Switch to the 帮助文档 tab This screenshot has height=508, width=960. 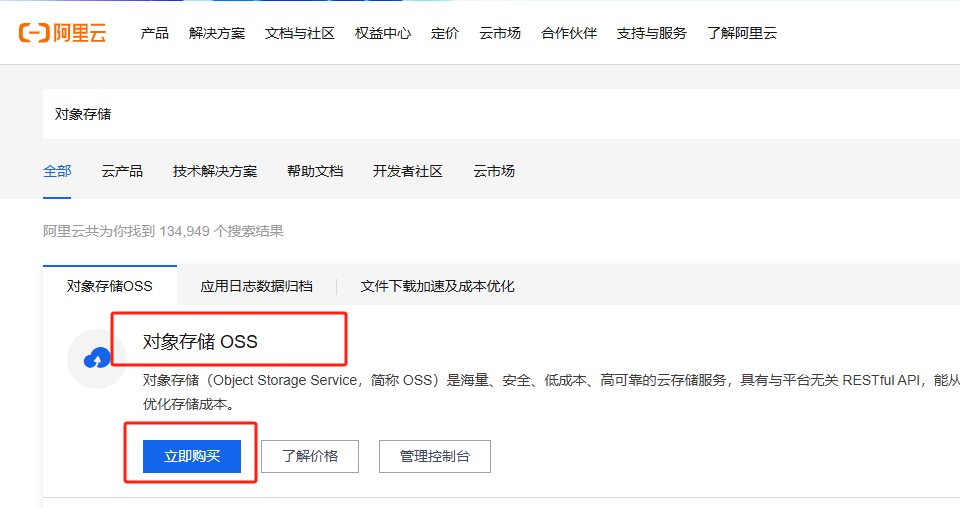pyautogui.click(x=315, y=171)
